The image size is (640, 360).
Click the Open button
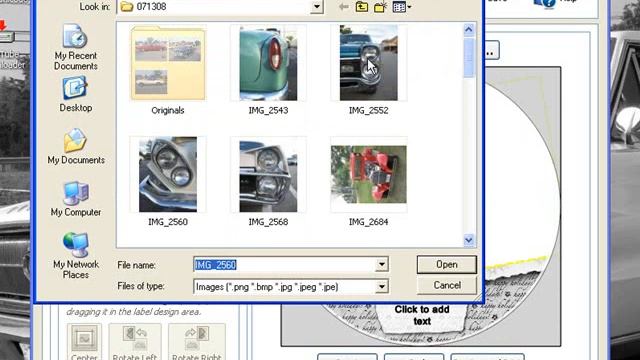(447, 264)
